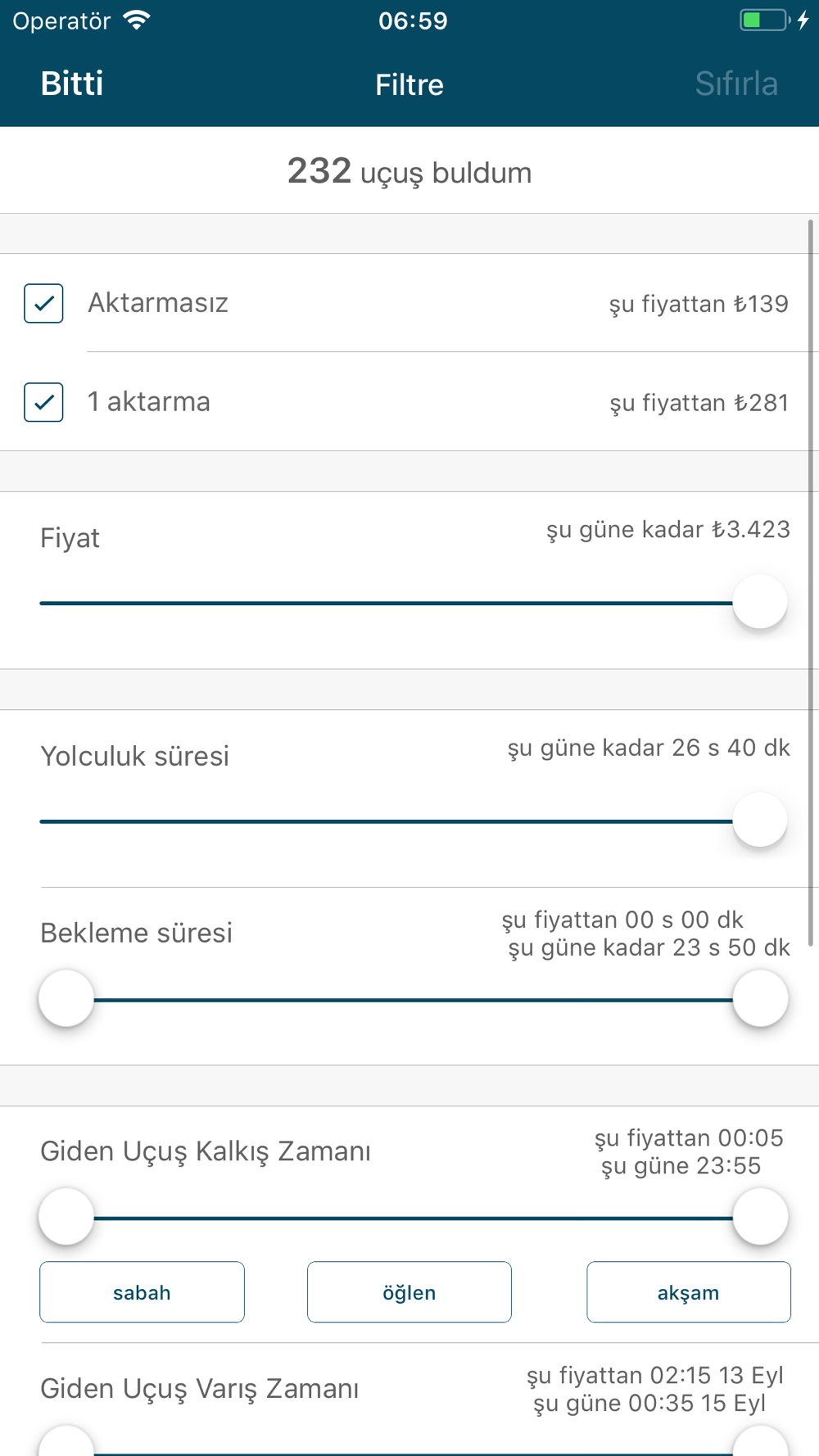
Task: Click Giden Uçuş Kalkış Zamanı right handle
Action: click(x=760, y=1216)
